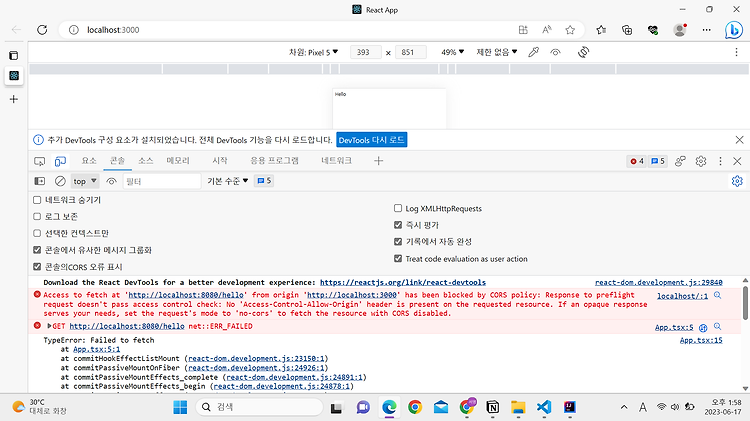Screen dimensions: 750x421
Task: Click the 5 issues badge in the DevTools toolbar
Action: [658, 161]
